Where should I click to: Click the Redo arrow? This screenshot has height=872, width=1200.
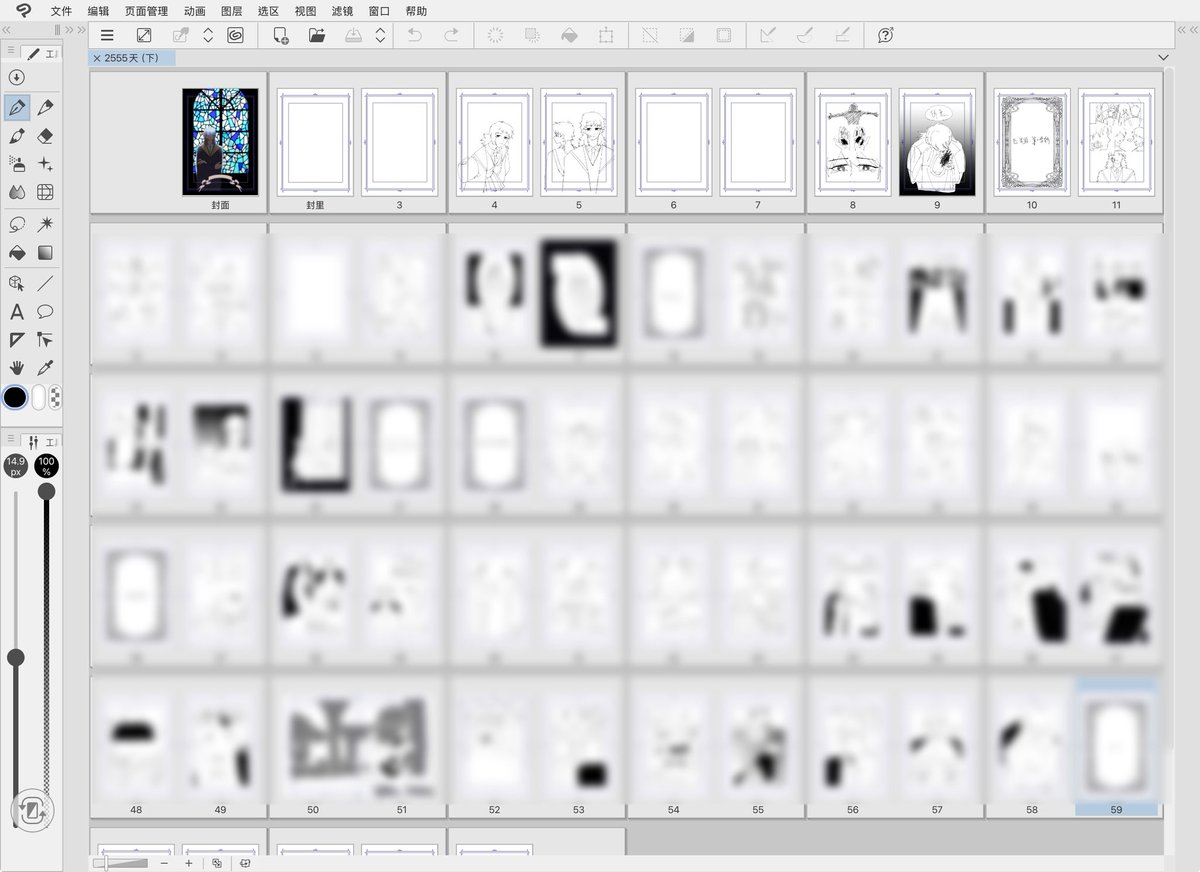coord(451,35)
